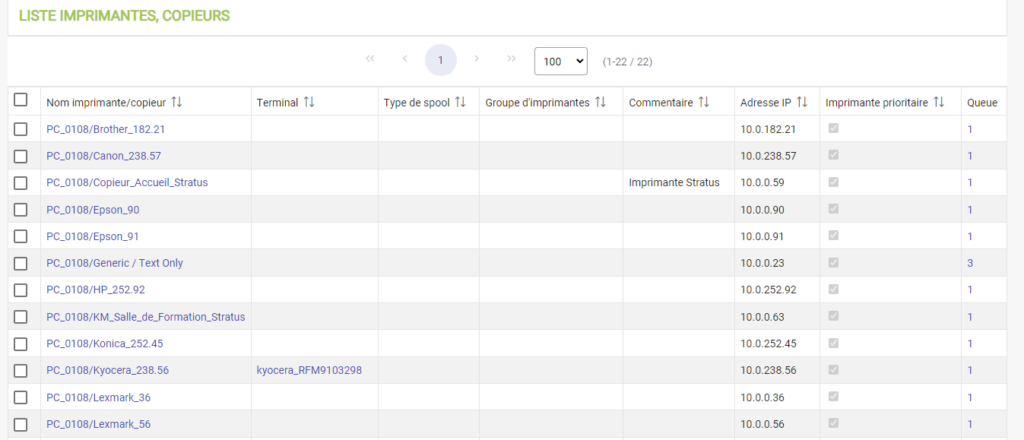Go to next page arrow
1024x440 pixels.
[477, 59]
